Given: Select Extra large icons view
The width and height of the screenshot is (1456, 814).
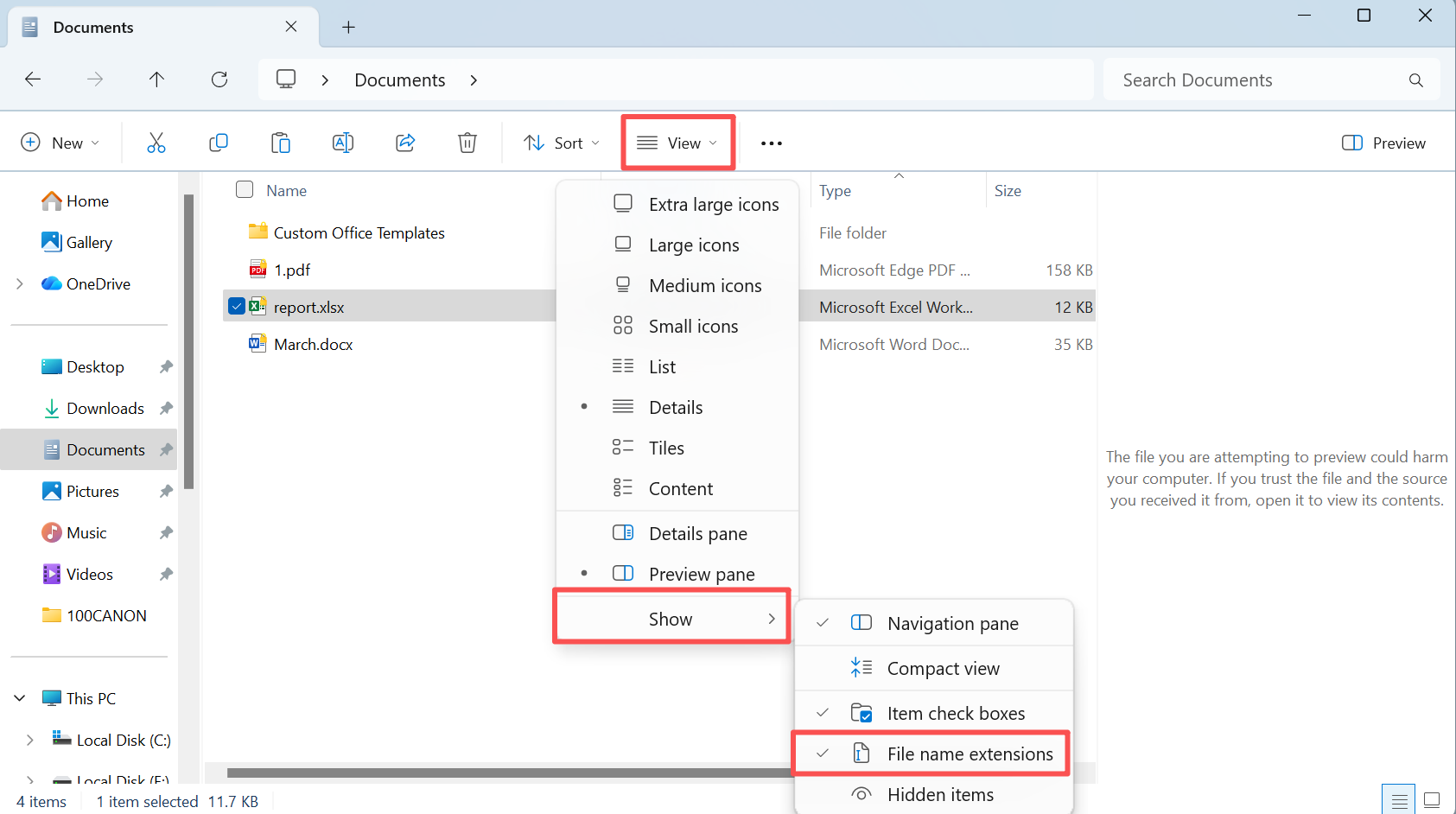Looking at the screenshot, I should (x=677, y=204).
